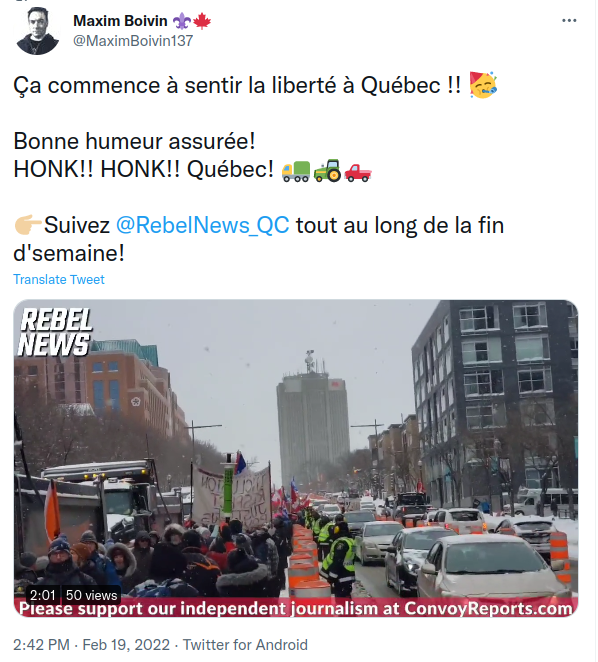Click the Rebel News logo in video
598x662 pixels.
coord(55,332)
